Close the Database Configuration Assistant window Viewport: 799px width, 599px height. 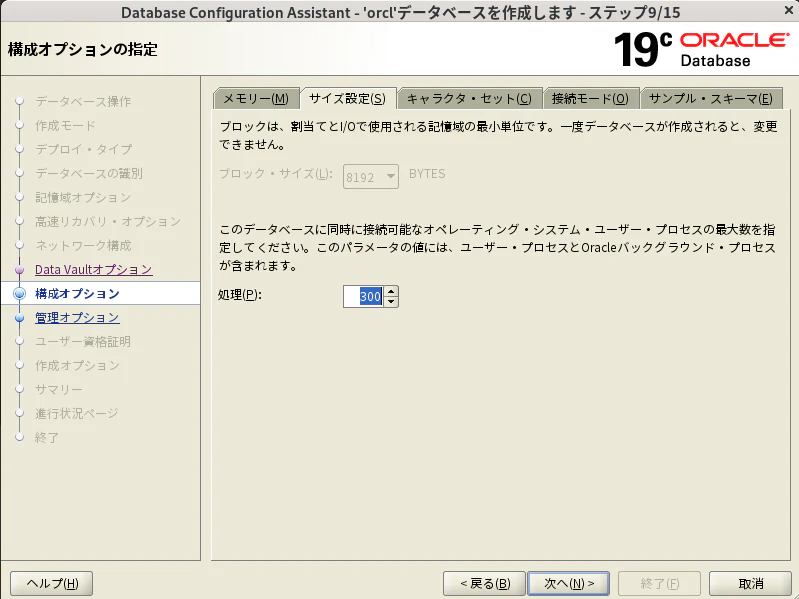pos(788,11)
